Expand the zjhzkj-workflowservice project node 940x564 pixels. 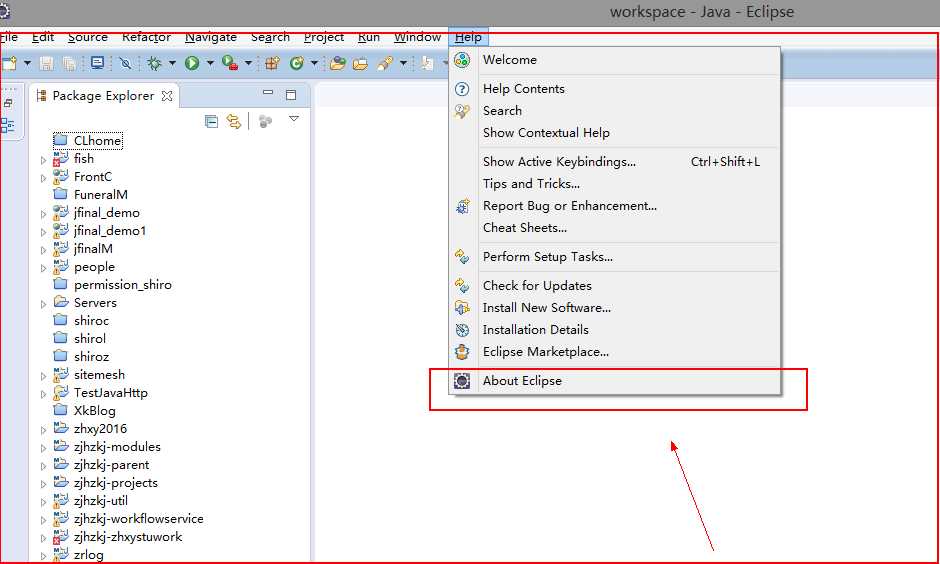coord(43,520)
